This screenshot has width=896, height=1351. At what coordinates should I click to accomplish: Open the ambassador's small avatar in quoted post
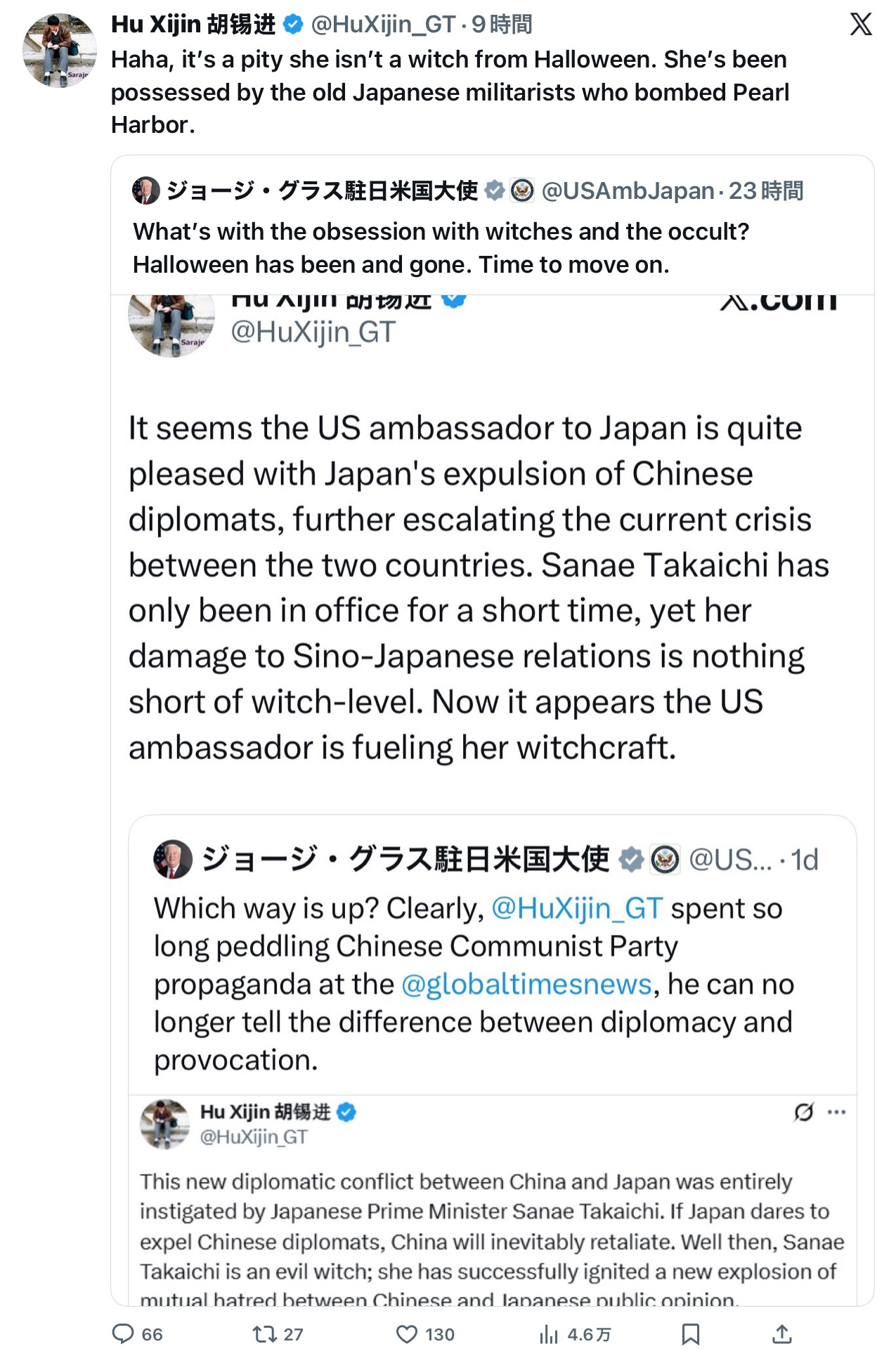(x=146, y=190)
